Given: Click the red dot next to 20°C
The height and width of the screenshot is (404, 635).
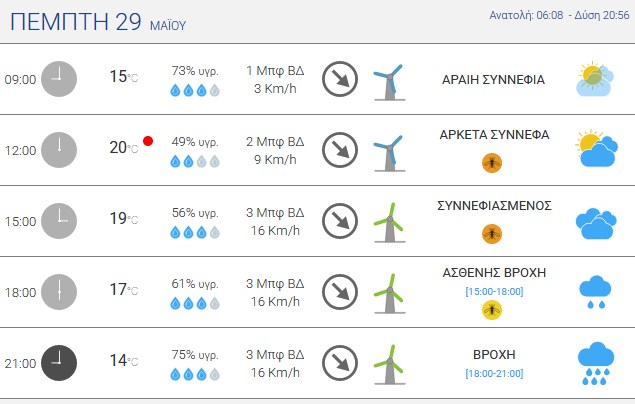Looking at the screenshot, I should pos(148,141).
